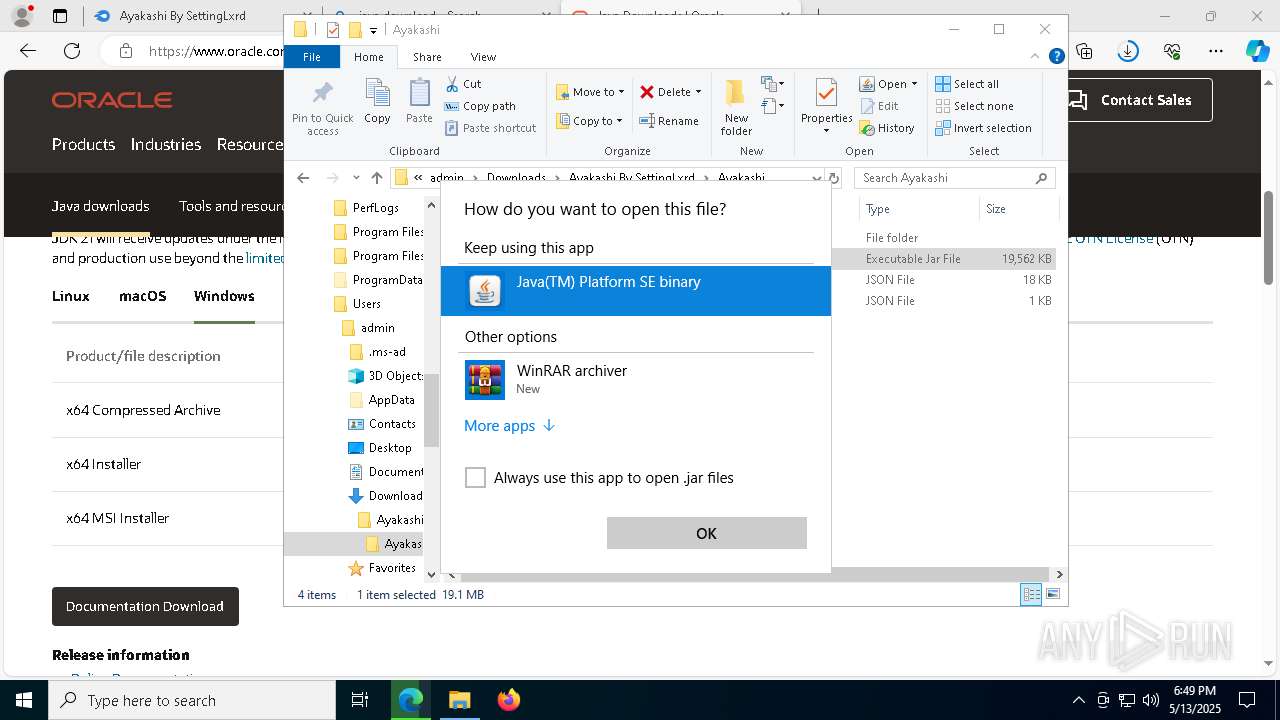Open File Explorer from the taskbar
Screen dimensions: 1280x720
coord(459,700)
